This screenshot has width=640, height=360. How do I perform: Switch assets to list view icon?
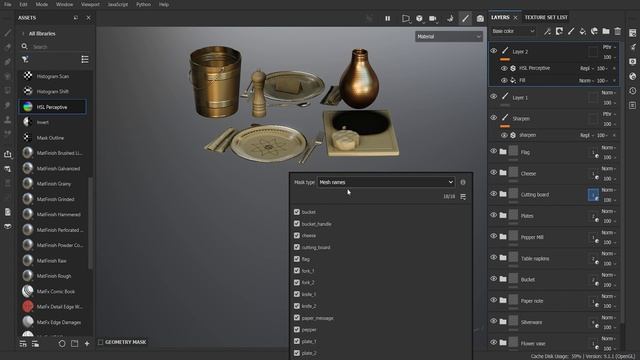pos(85,60)
